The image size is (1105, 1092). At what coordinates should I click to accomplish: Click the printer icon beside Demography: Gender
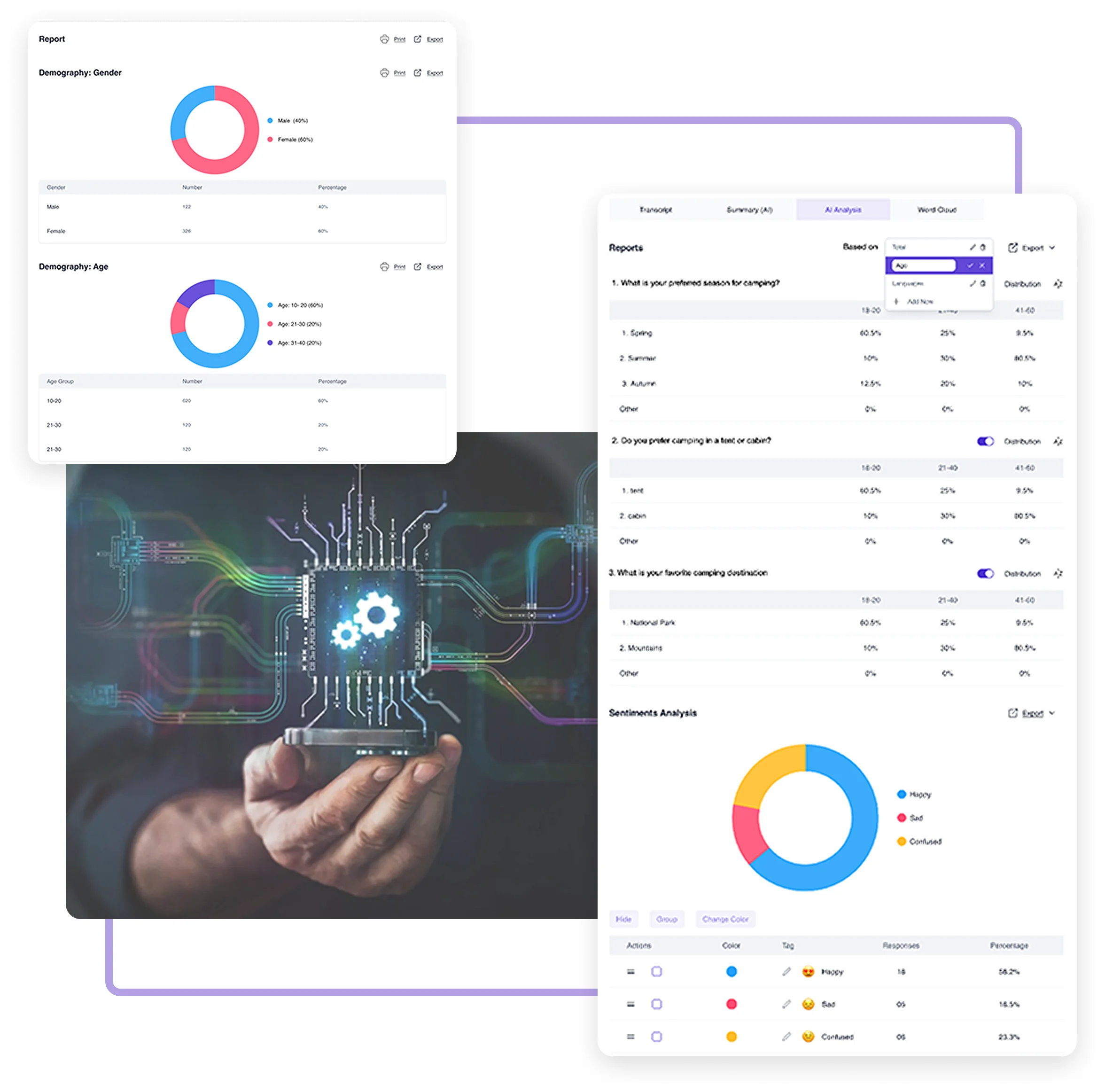tap(384, 73)
